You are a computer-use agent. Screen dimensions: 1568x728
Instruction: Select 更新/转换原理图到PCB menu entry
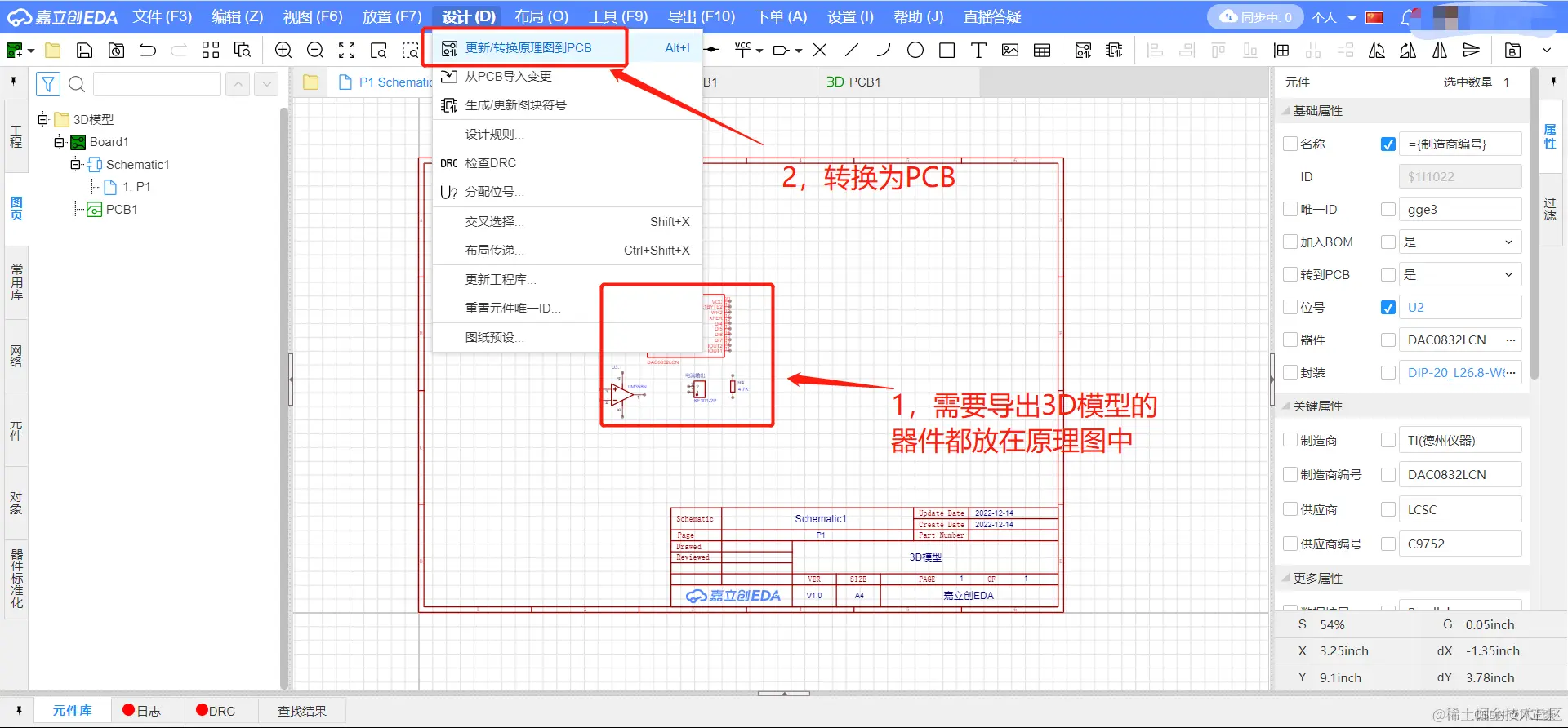tap(567, 47)
